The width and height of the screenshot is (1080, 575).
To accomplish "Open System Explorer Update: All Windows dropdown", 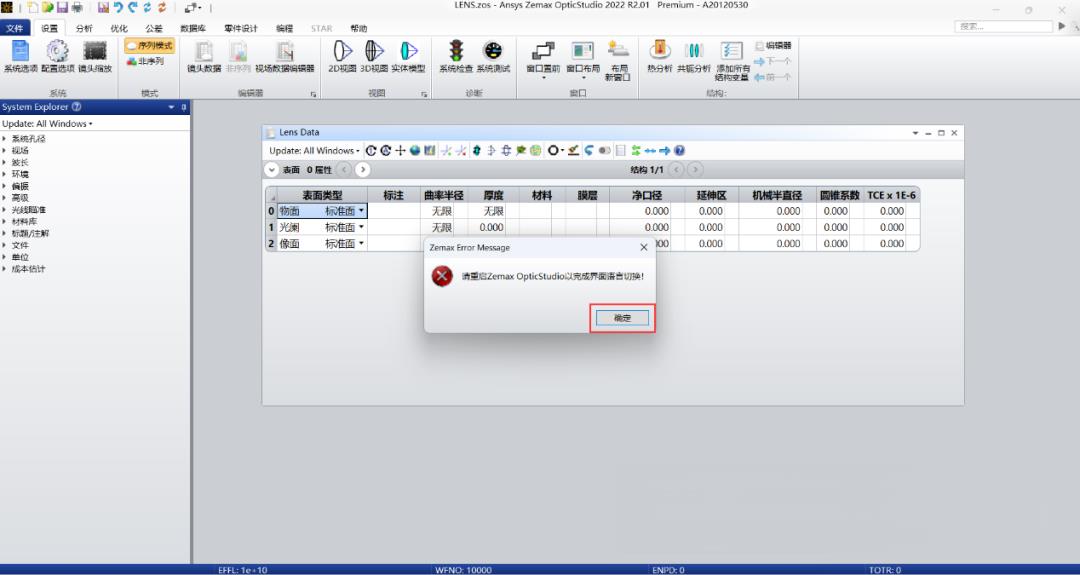I will click(48, 124).
